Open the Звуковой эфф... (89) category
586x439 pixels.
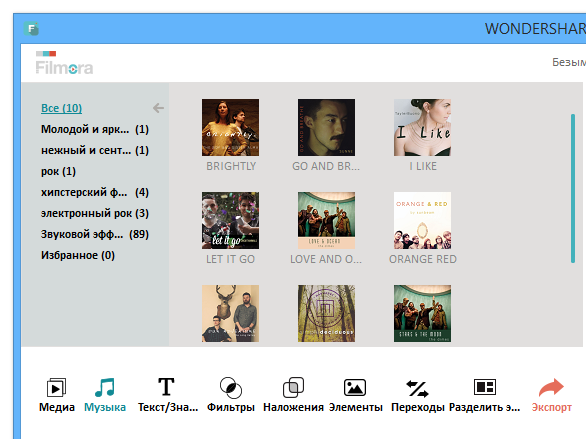coord(95,234)
